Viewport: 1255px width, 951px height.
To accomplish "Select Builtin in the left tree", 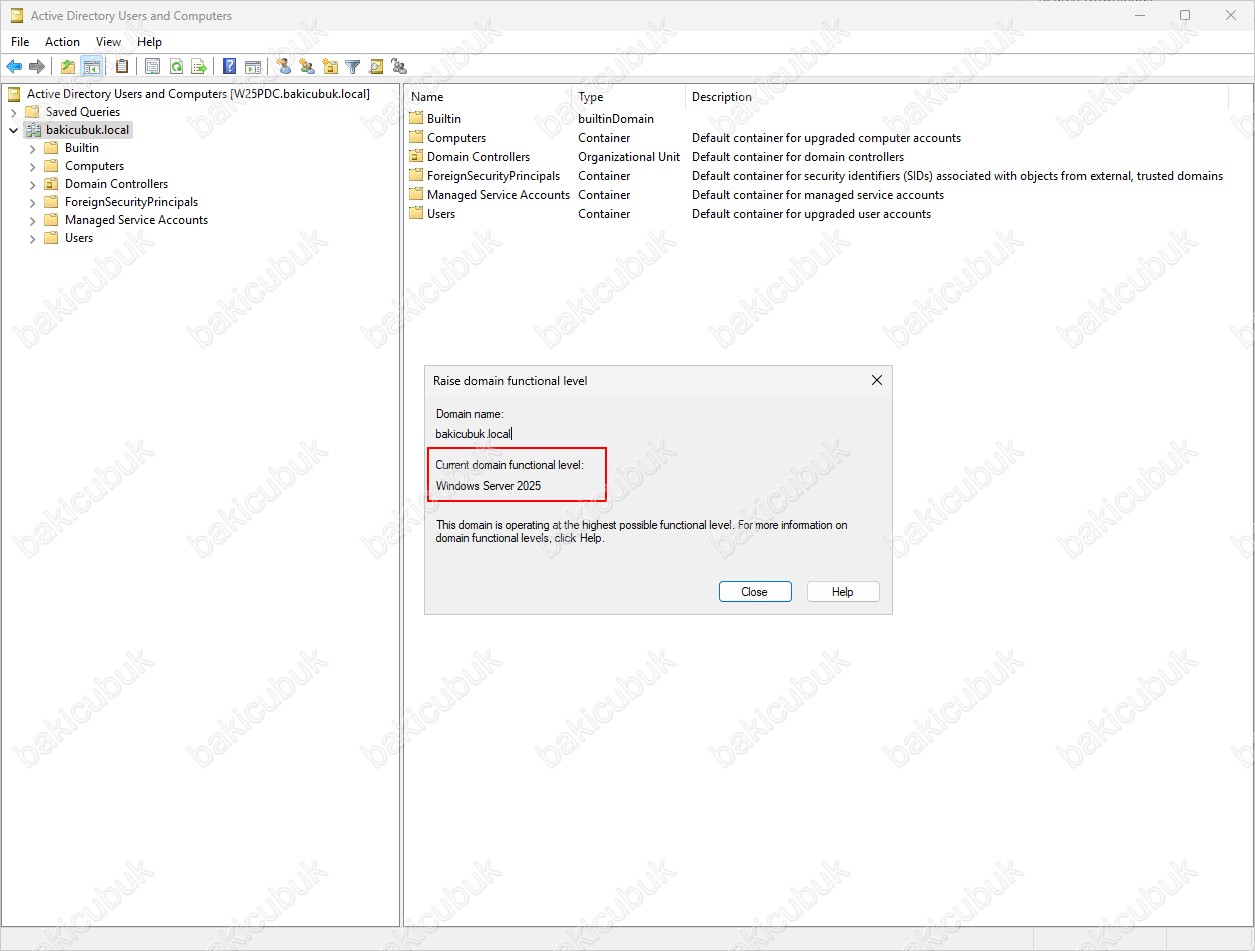I will [82, 148].
